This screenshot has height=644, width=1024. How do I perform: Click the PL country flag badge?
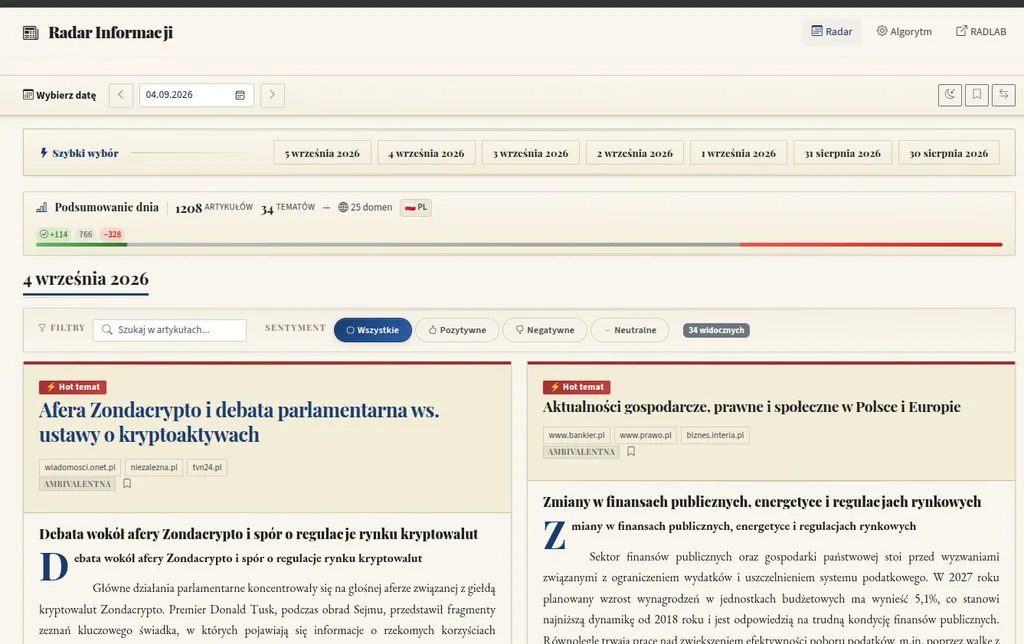[x=416, y=208]
